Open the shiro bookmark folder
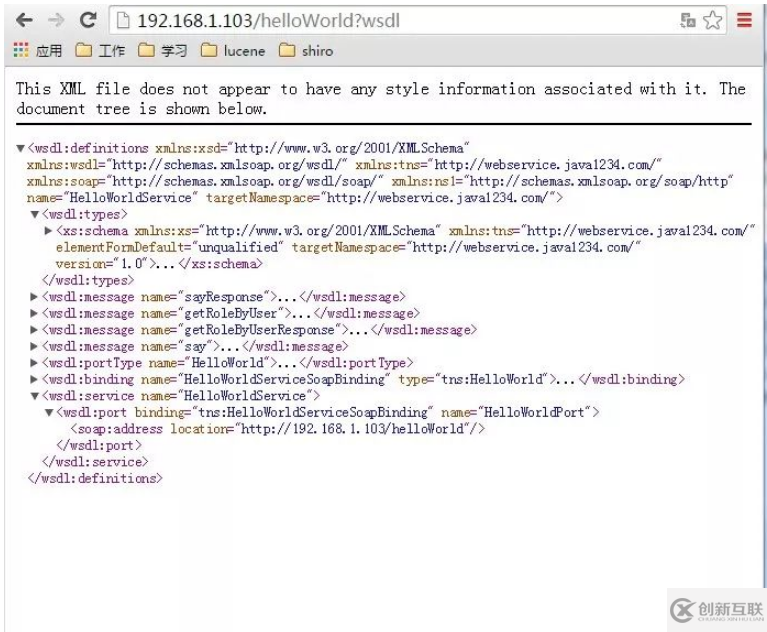767x632 pixels. pyautogui.click(x=306, y=50)
